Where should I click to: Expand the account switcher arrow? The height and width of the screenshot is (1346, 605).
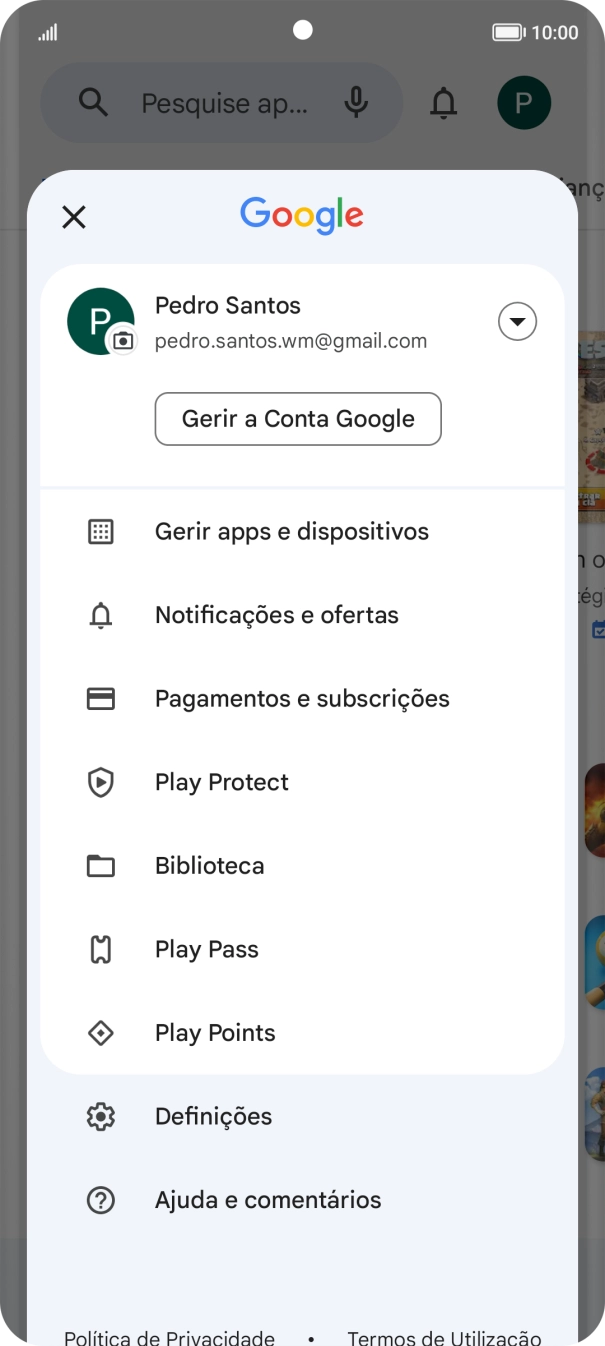tap(517, 321)
